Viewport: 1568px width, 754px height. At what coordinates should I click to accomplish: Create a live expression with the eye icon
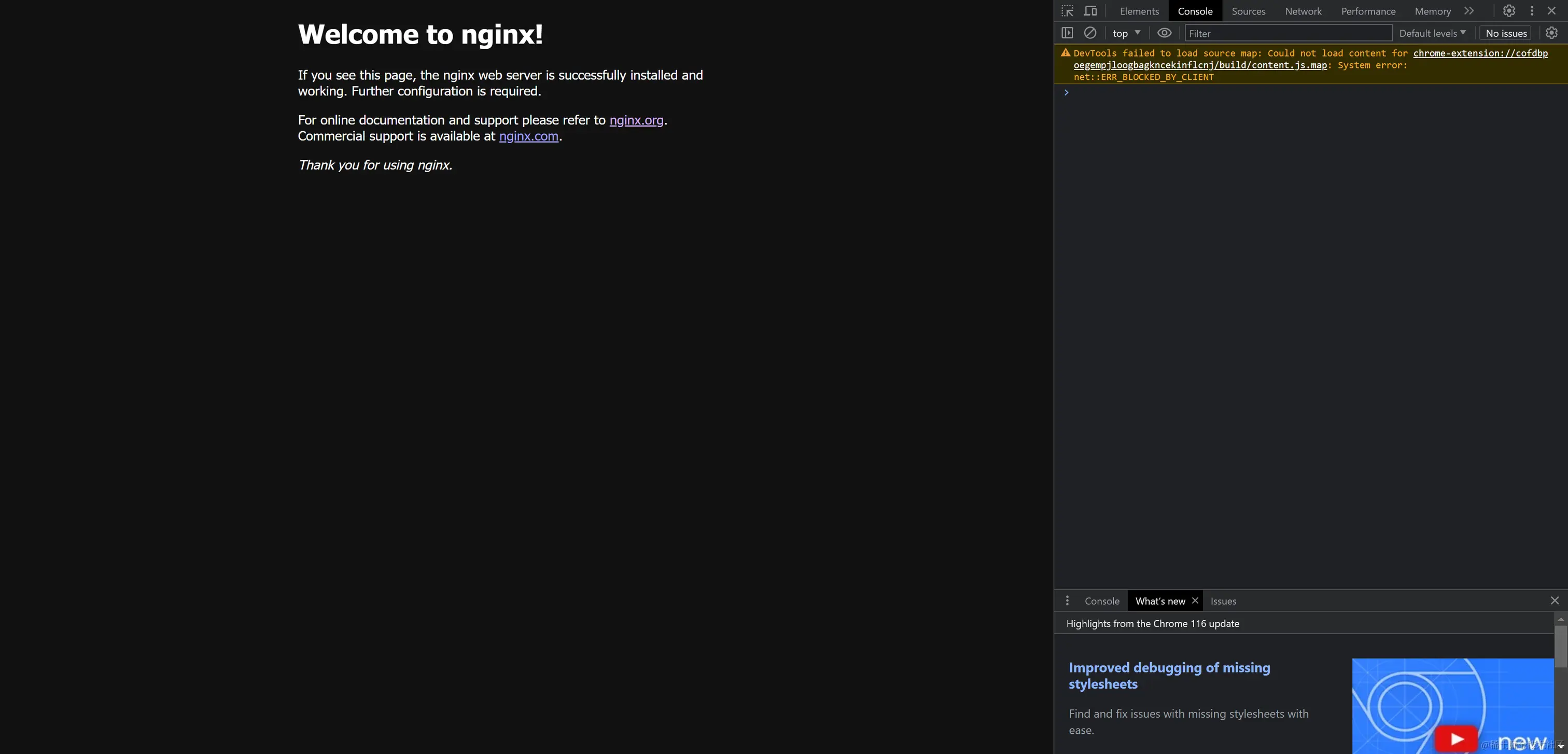point(1165,33)
